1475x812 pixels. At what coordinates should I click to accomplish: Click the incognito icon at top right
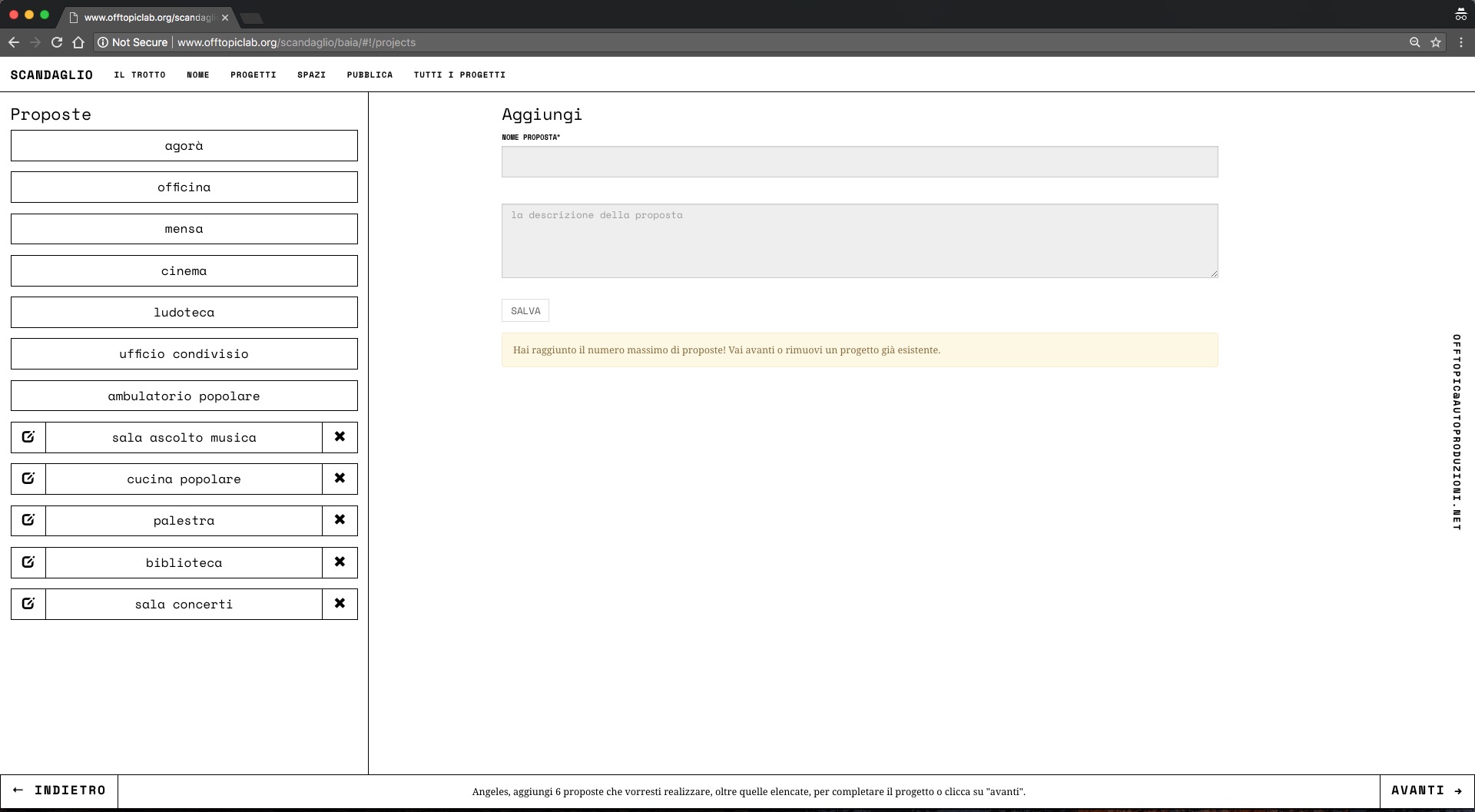(1460, 14)
